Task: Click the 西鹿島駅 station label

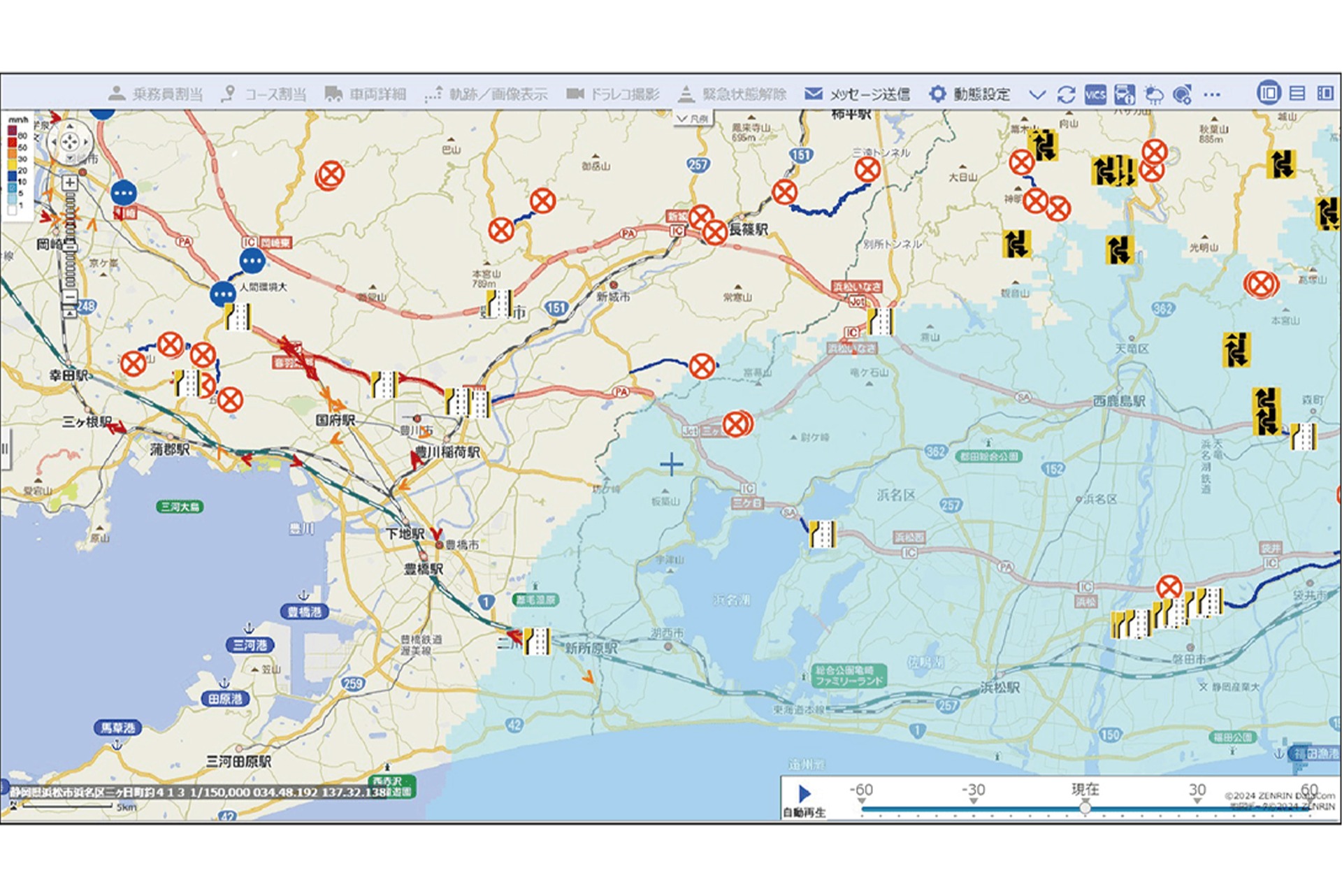Action: [1119, 401]
